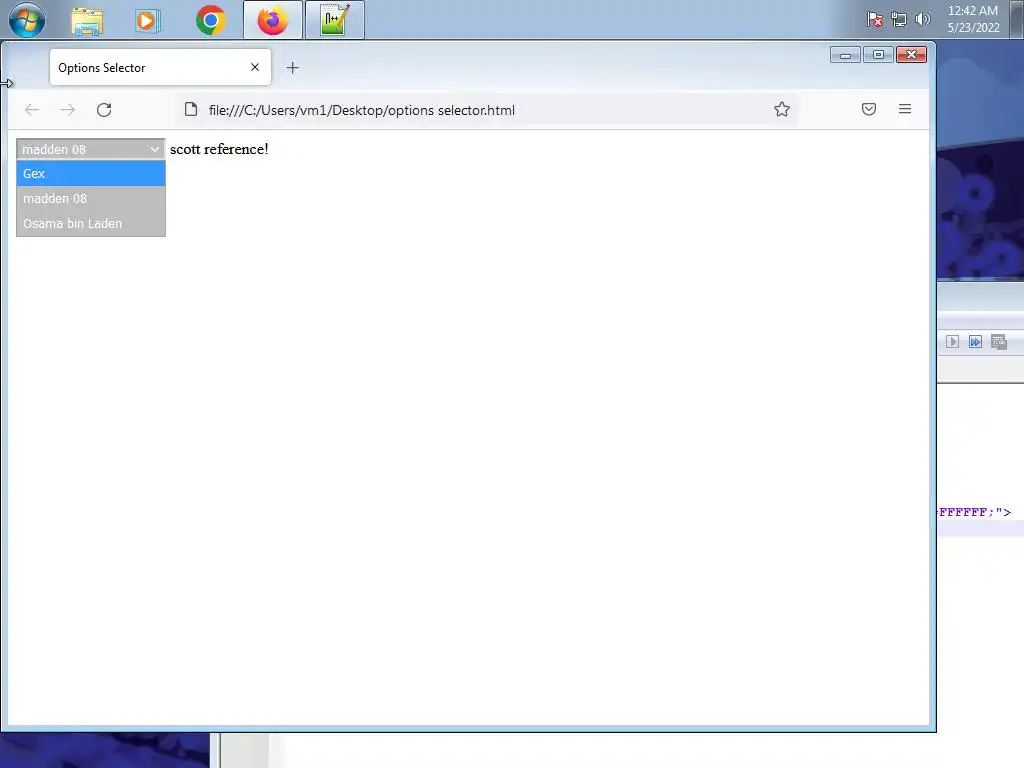Viewport: 1024px width, 768px height.
Task: Choose madden 08 from the dropdown list
Action: [91, 199]
